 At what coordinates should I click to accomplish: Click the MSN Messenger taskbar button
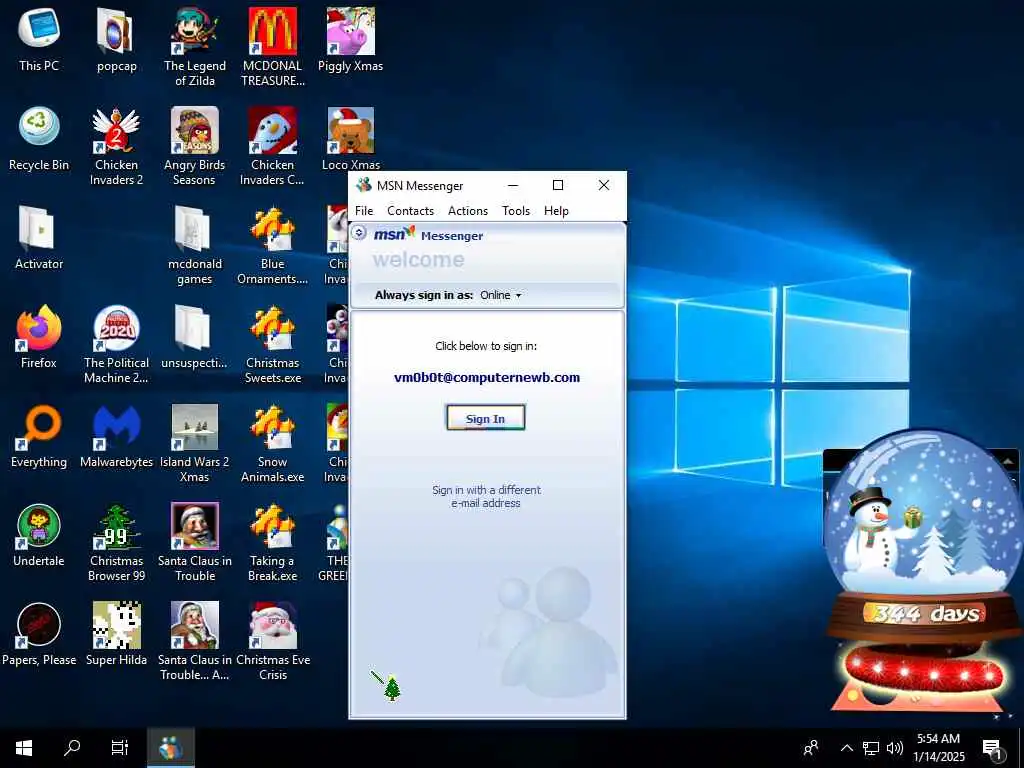[170, 748]
